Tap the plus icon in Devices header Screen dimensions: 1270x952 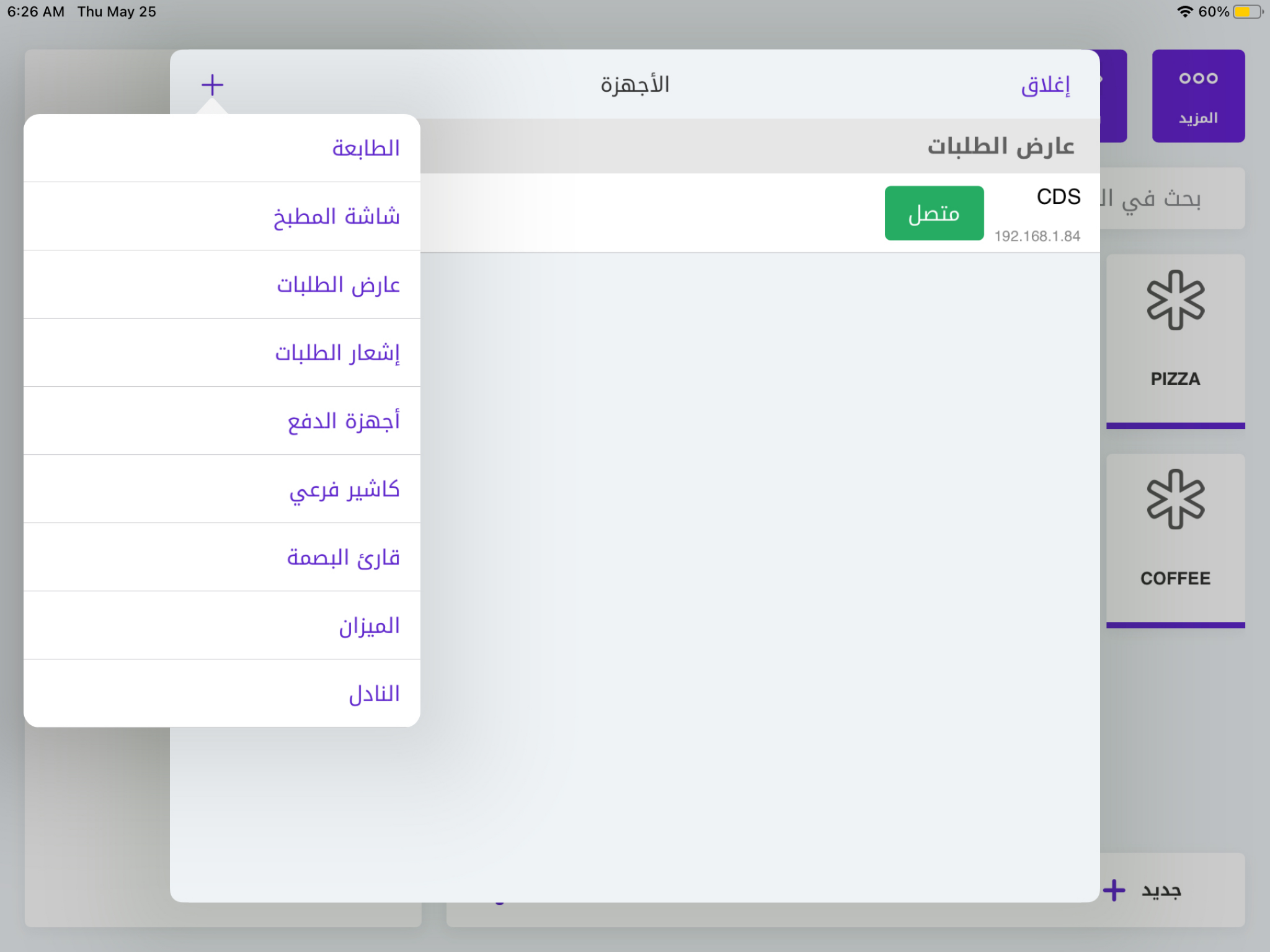[212, 85]
